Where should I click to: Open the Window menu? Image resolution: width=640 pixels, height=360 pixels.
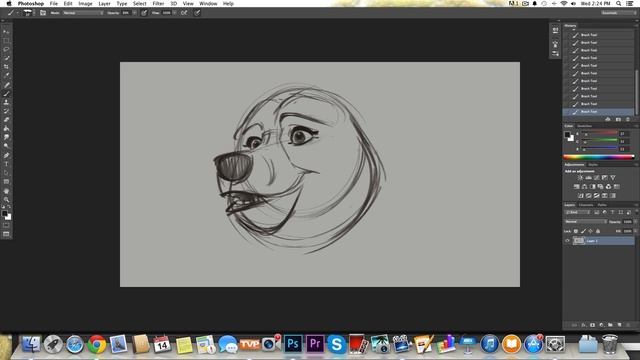click(208, 4)
